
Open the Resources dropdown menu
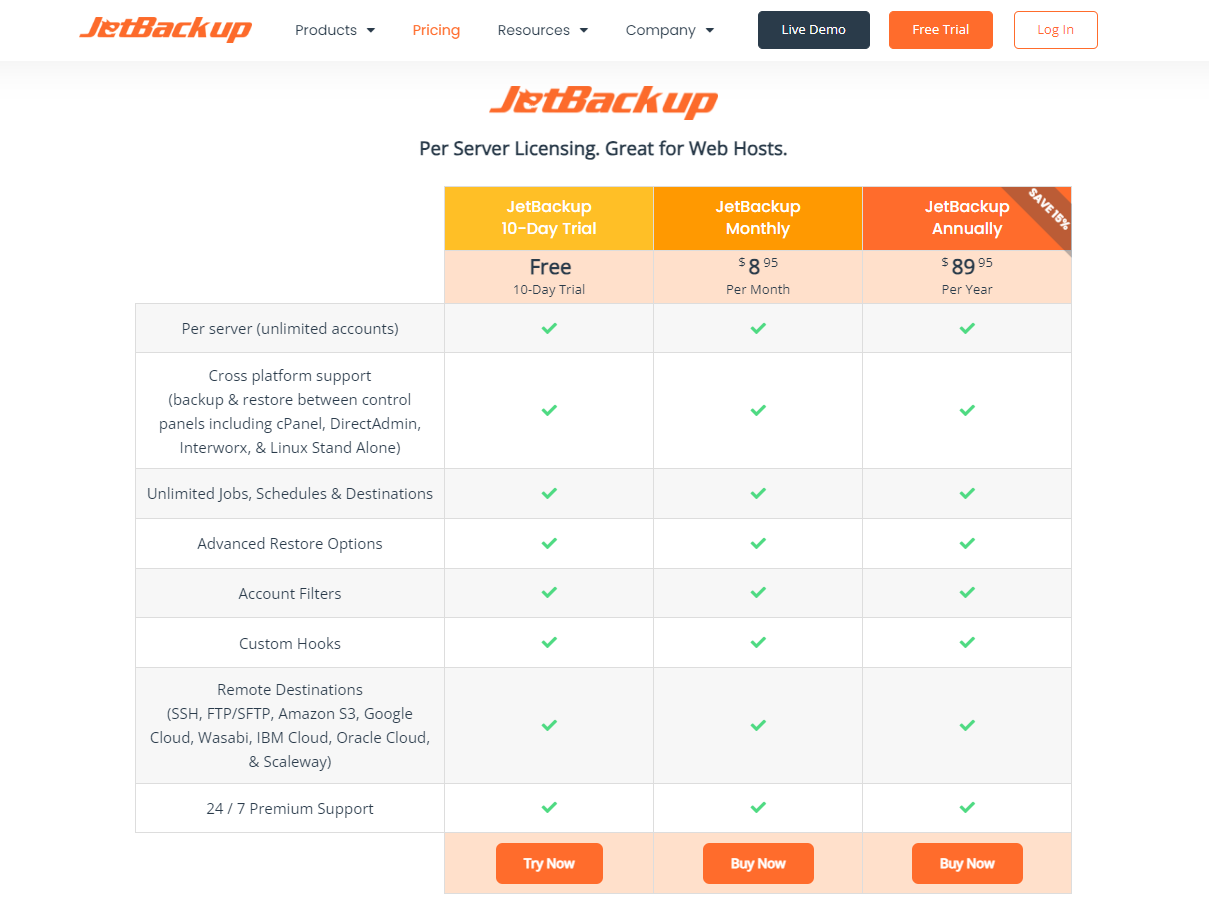point(543,30)
